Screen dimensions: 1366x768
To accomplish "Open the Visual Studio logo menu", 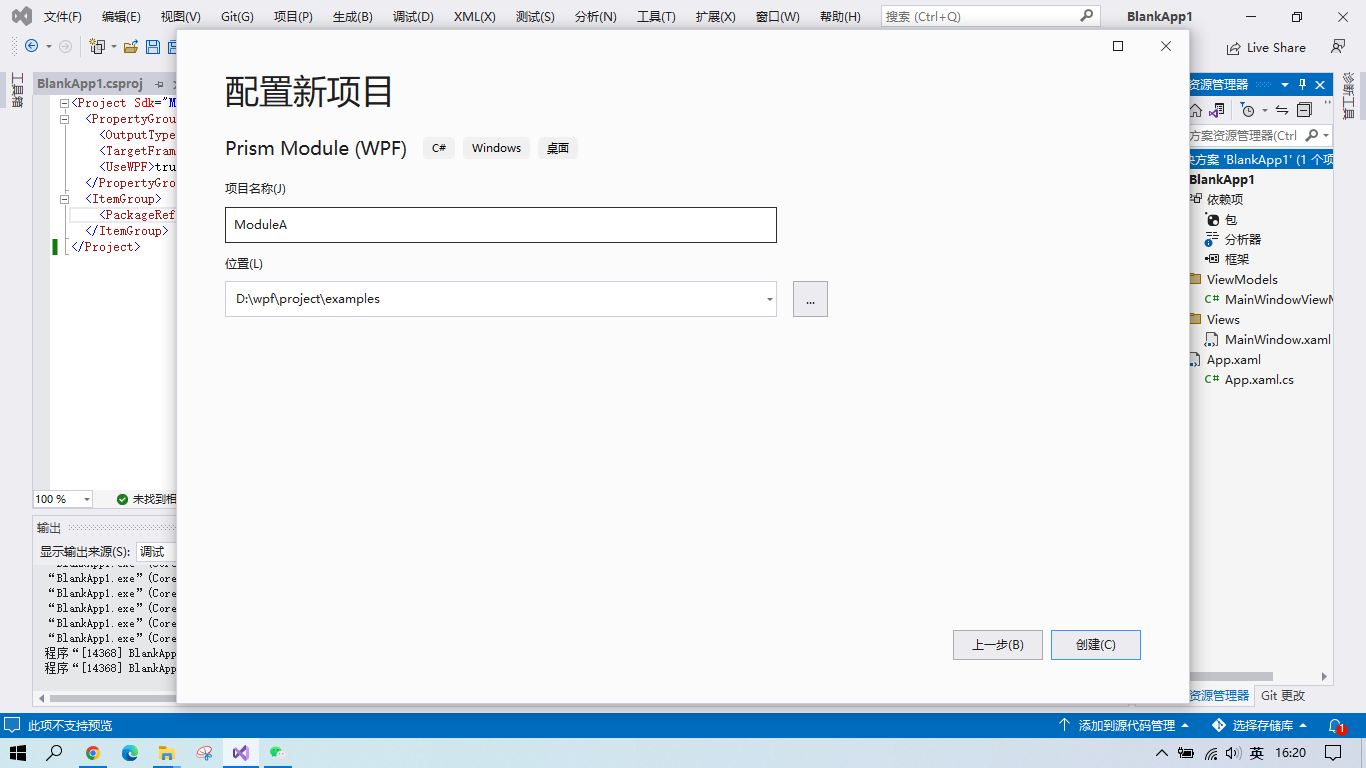I will pos(21,16).
